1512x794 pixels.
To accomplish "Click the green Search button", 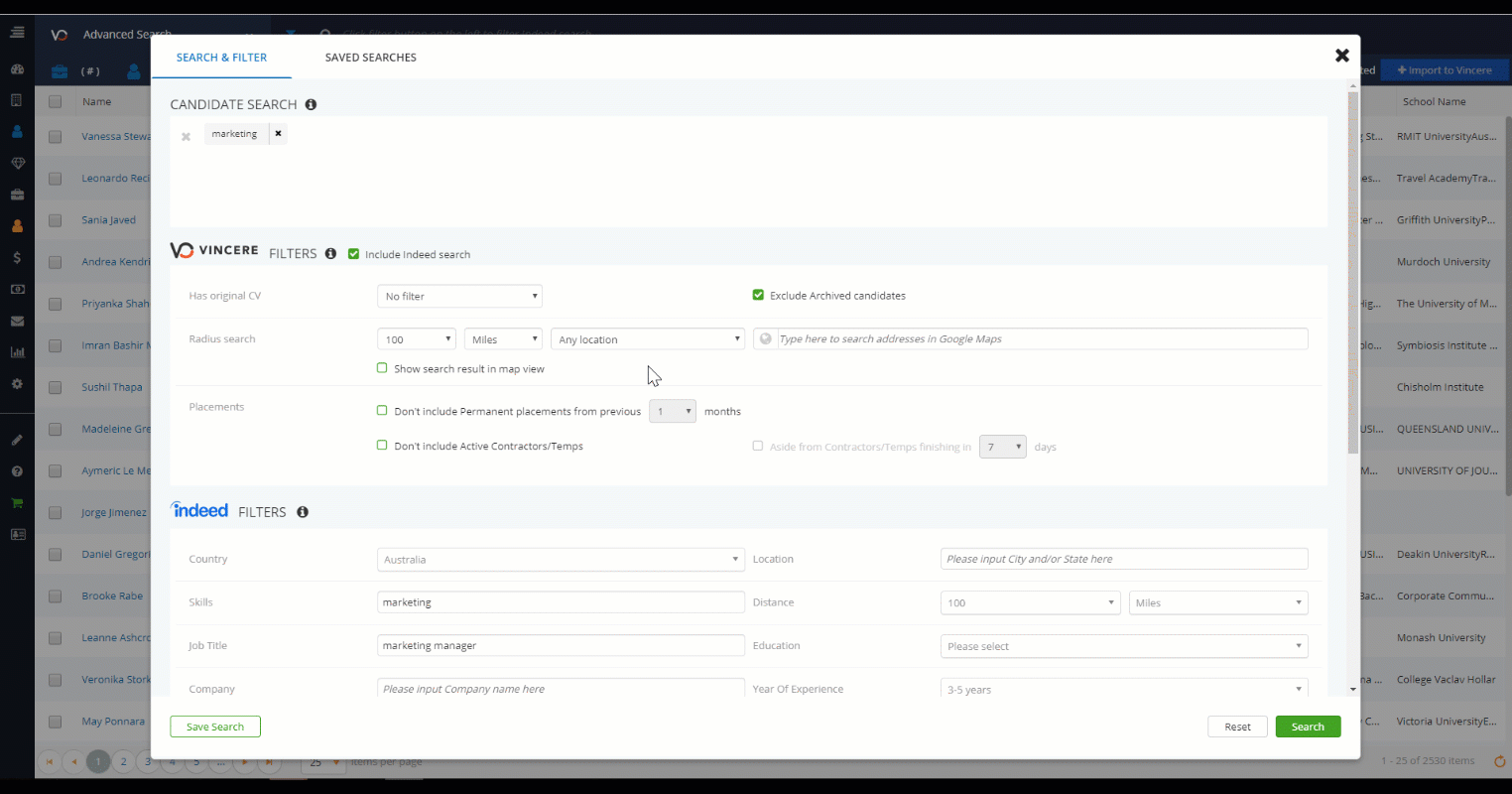I will [x=1308, y=727].
